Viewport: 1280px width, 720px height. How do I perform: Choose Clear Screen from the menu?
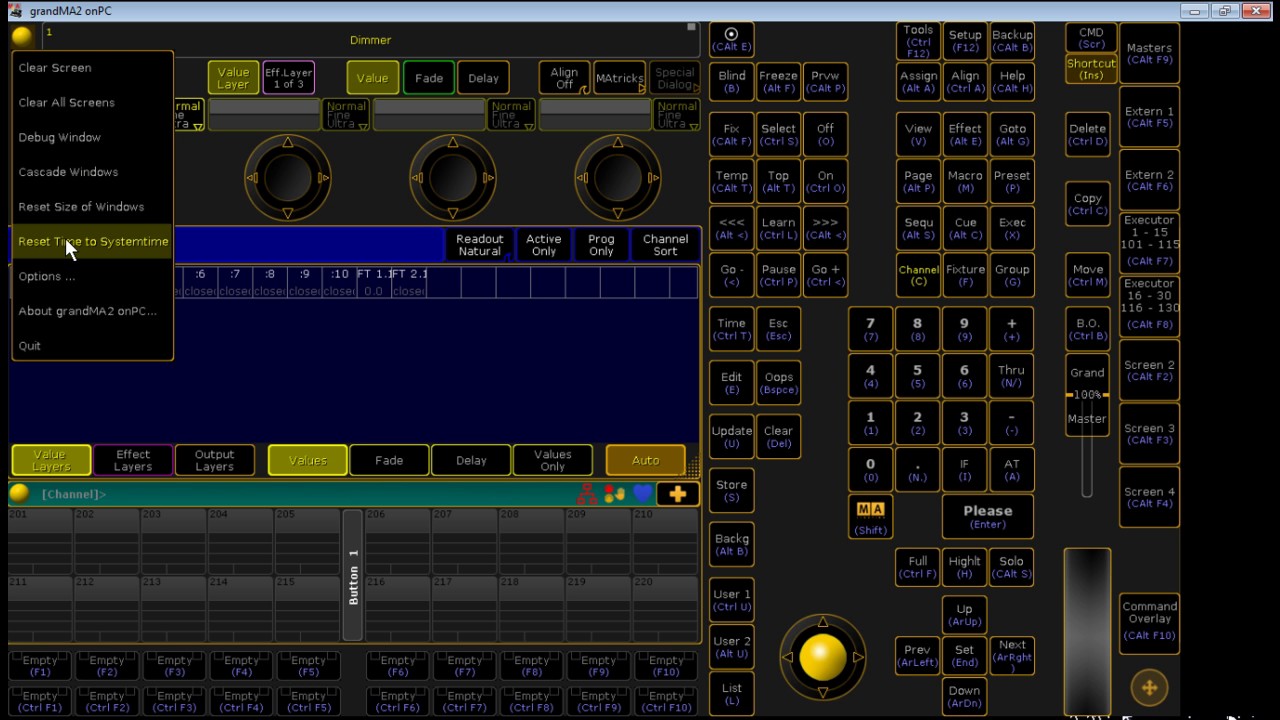tap(92, 68)
